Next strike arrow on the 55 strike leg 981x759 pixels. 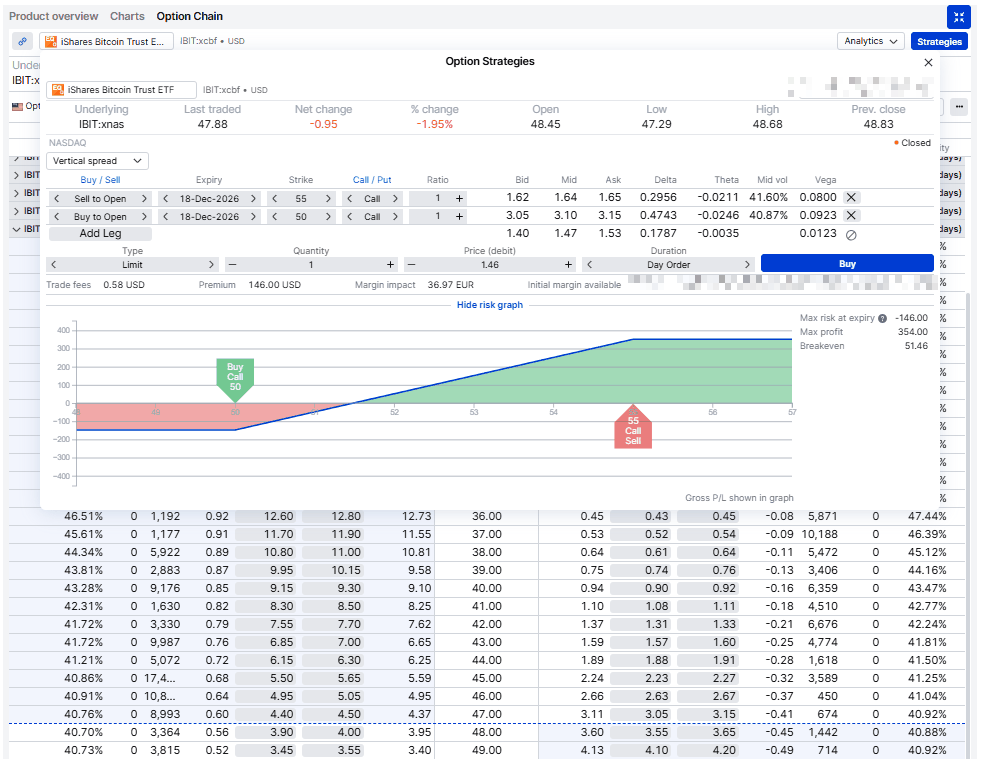pyautogui.click(x=328, y=198)
